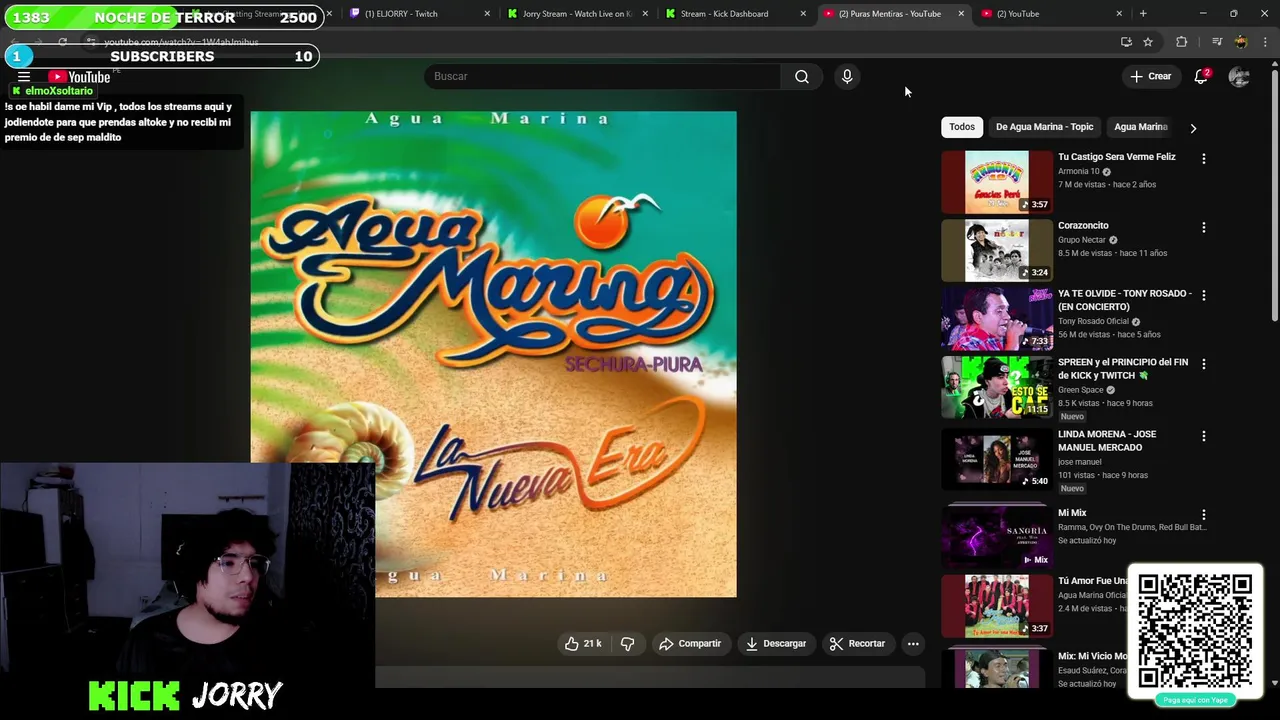The width and height of the screenshot is (1280, 720).
Task: Open Tu Castigo Sera Verme Feliz thumbnail
Action: point(997,182)
